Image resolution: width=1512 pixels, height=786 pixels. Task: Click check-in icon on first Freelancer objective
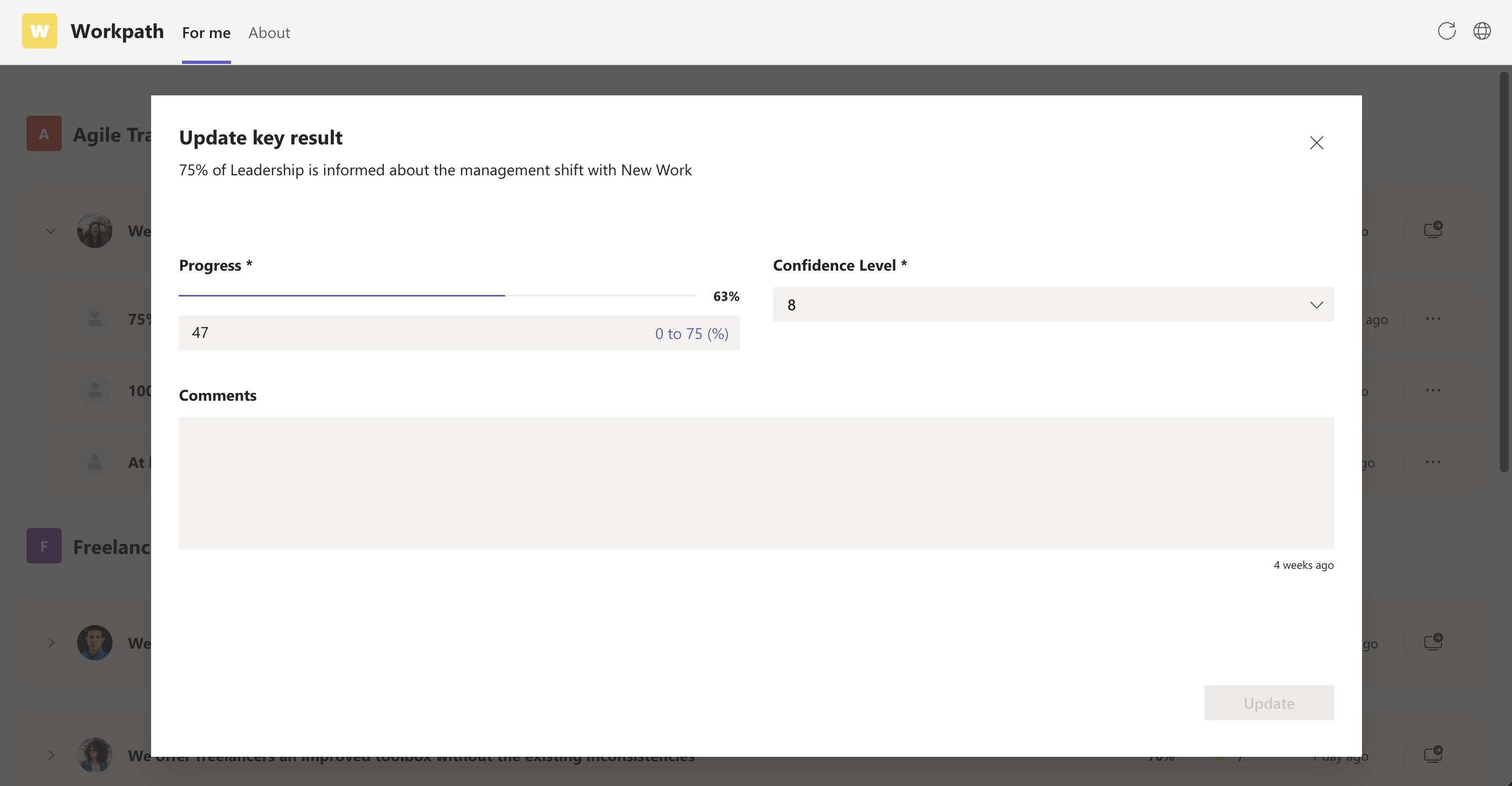(x=1433, y=642)
